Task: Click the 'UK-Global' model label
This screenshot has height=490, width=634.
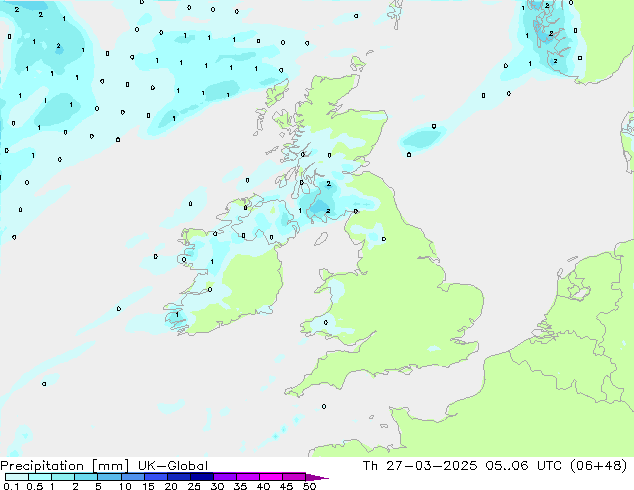Action: [173, 466]
